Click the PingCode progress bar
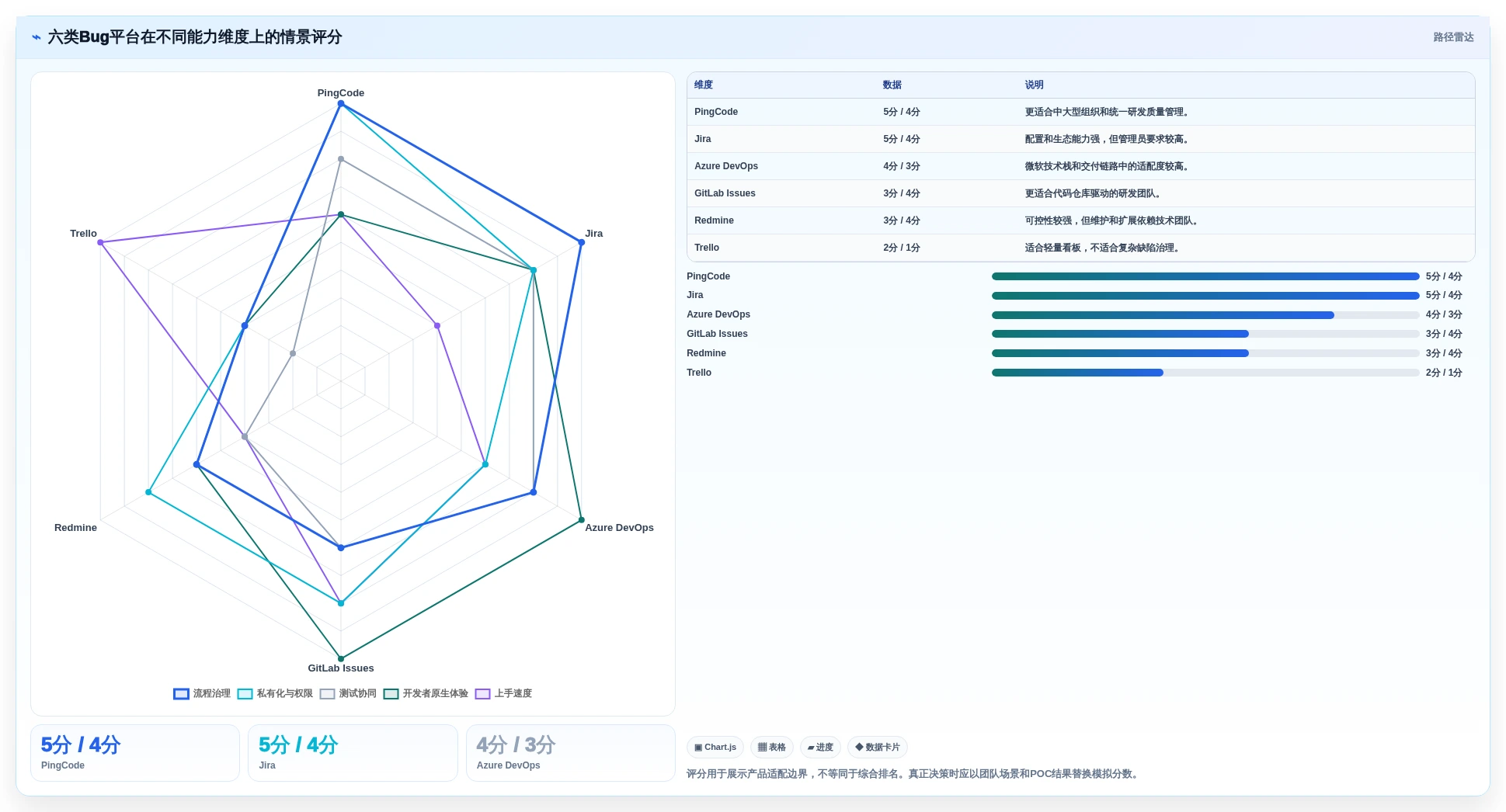 tap(1205, 276)
